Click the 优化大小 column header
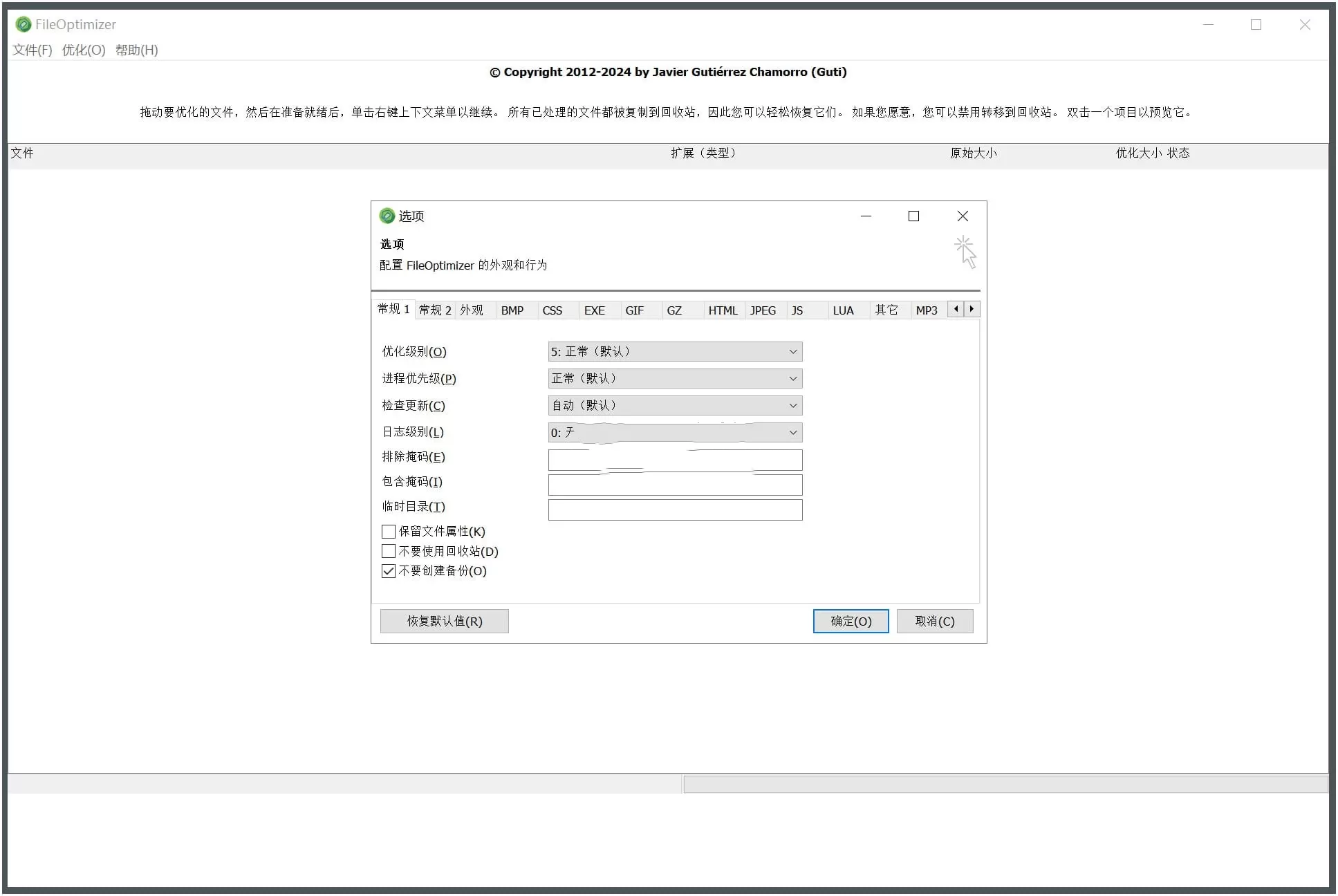The width and height of the screenshot is (1338, 896). pyautogui.click(x=1139, y=153)
